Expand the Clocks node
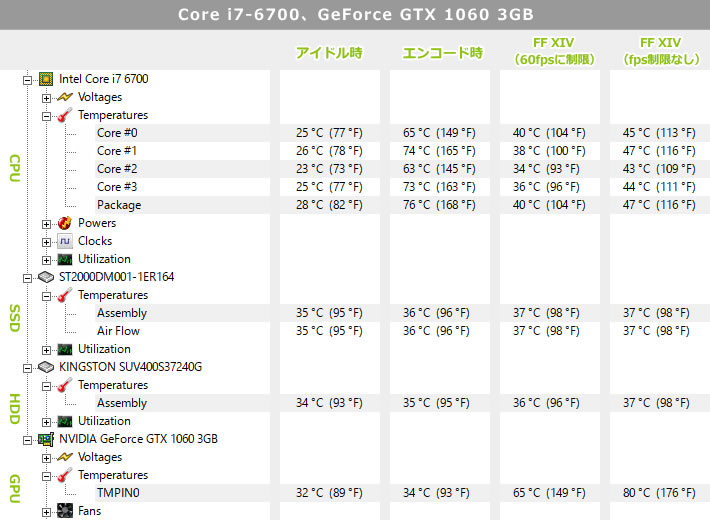 click(47, 242)
